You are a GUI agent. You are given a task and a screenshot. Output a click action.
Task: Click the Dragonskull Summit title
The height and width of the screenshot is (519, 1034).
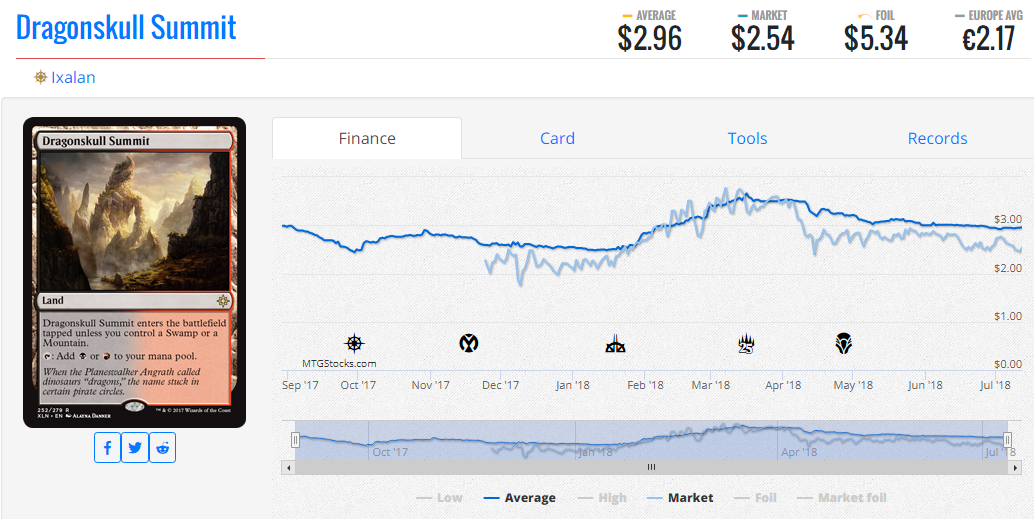(x=126, y=28)
